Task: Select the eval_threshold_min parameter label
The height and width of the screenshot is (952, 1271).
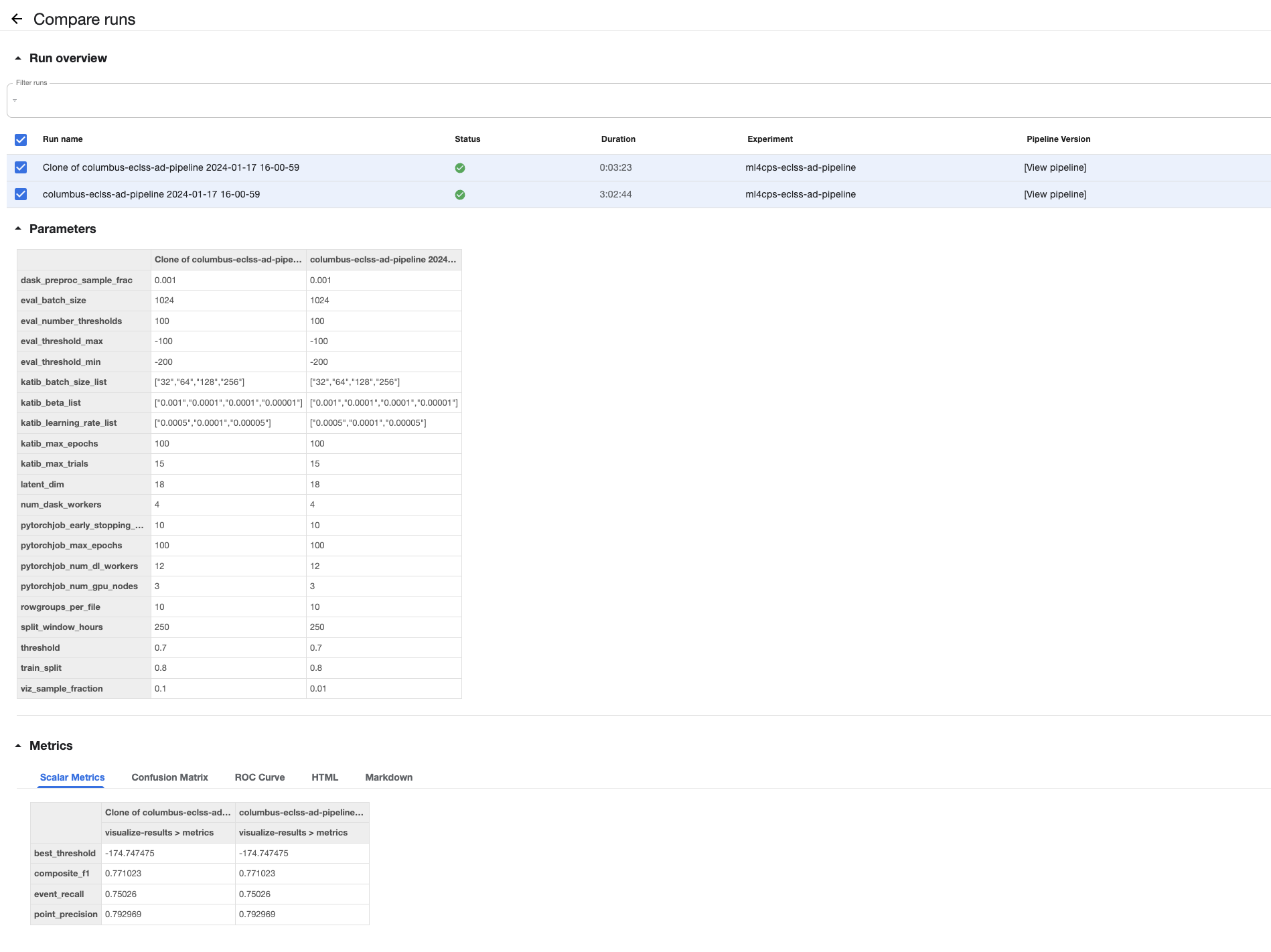Action: (x=61, y=362)
